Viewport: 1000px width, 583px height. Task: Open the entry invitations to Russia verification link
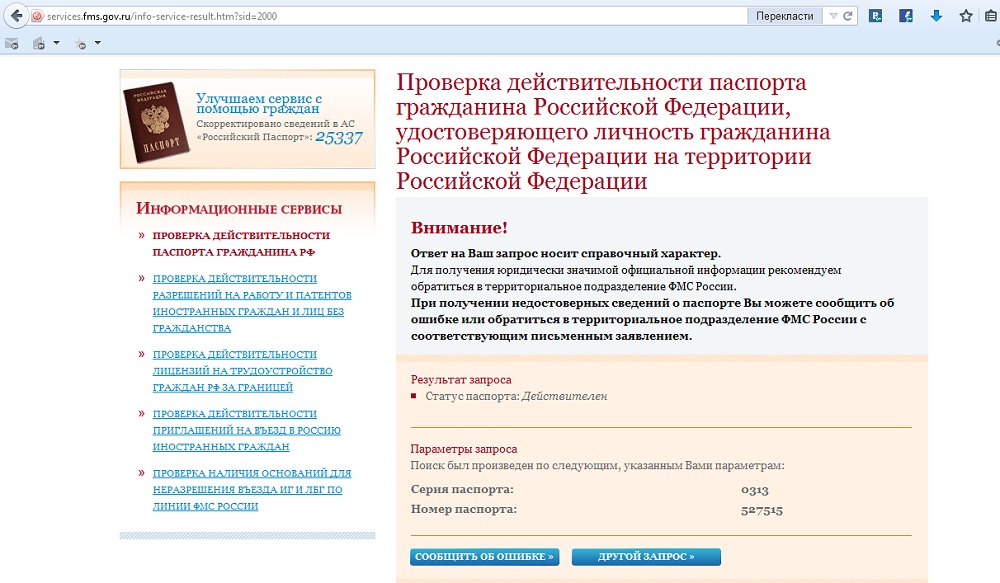[x=246, y=430]
